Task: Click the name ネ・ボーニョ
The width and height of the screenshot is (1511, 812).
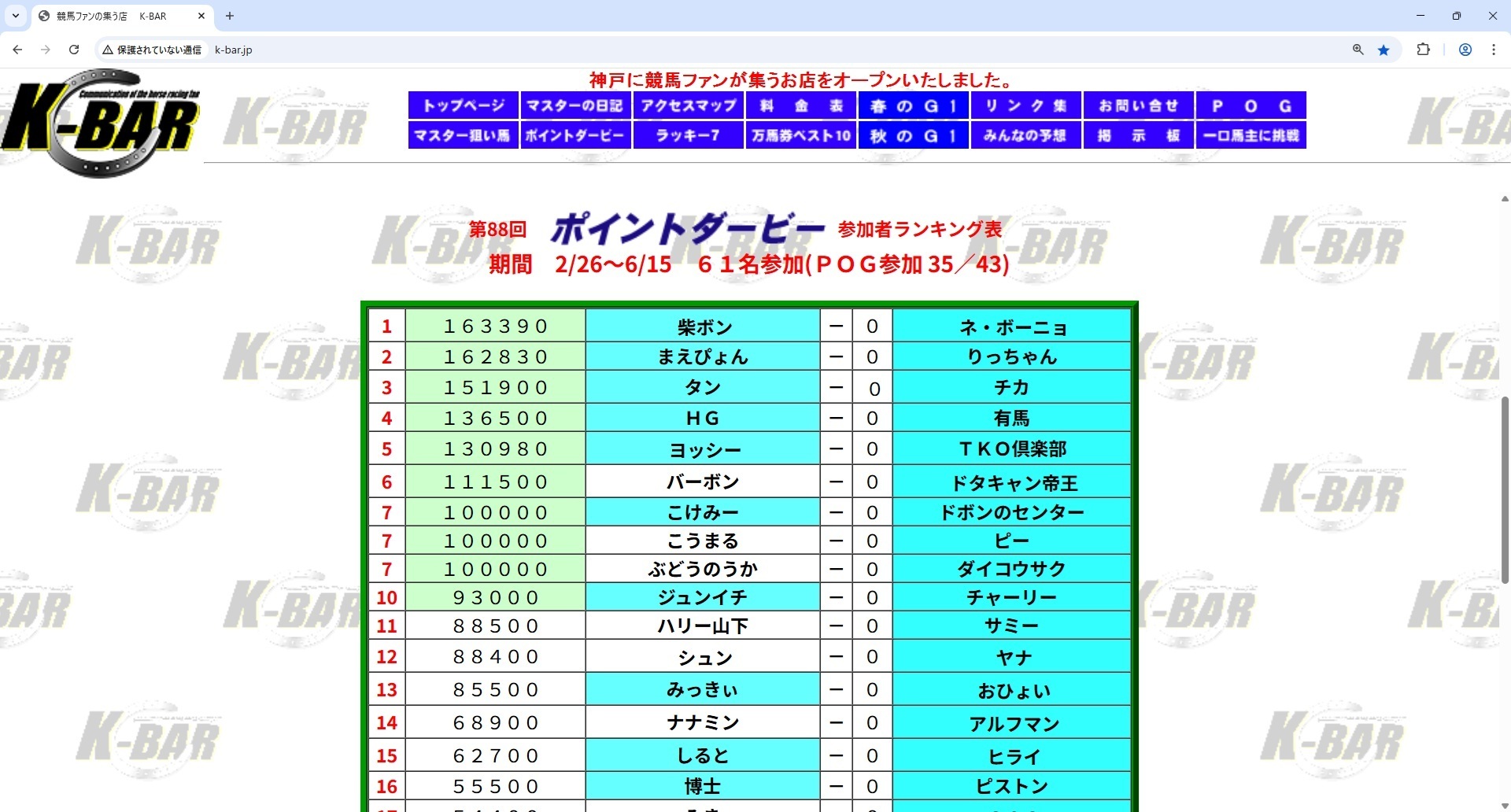Action: click(x=1013, y=327)
